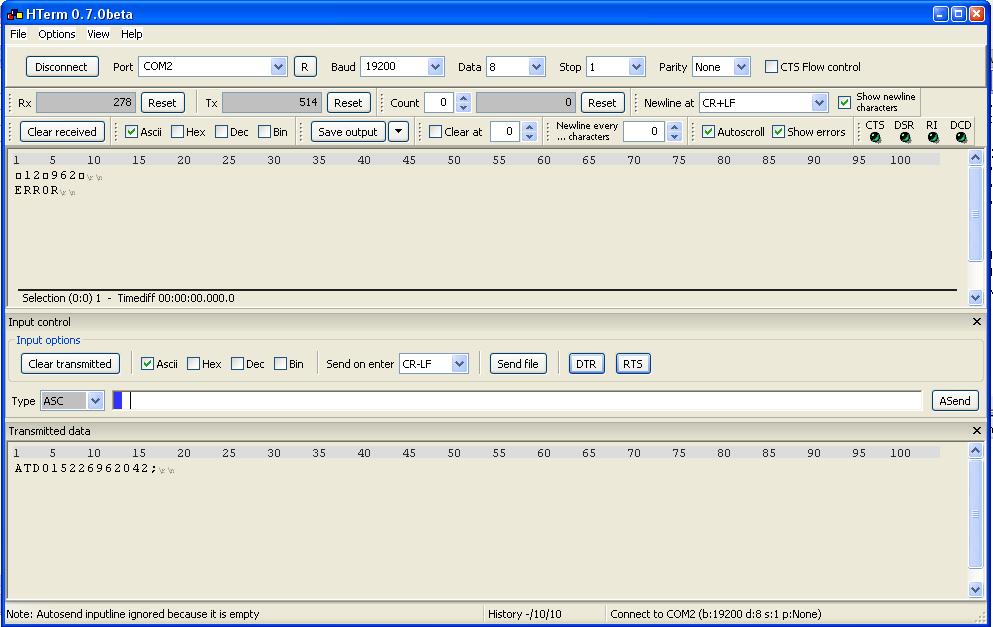Viewport: 993px width, 627px height.
Task: Open Send on enter CR-LF dropdown
Action: click(x=460, y=364)
